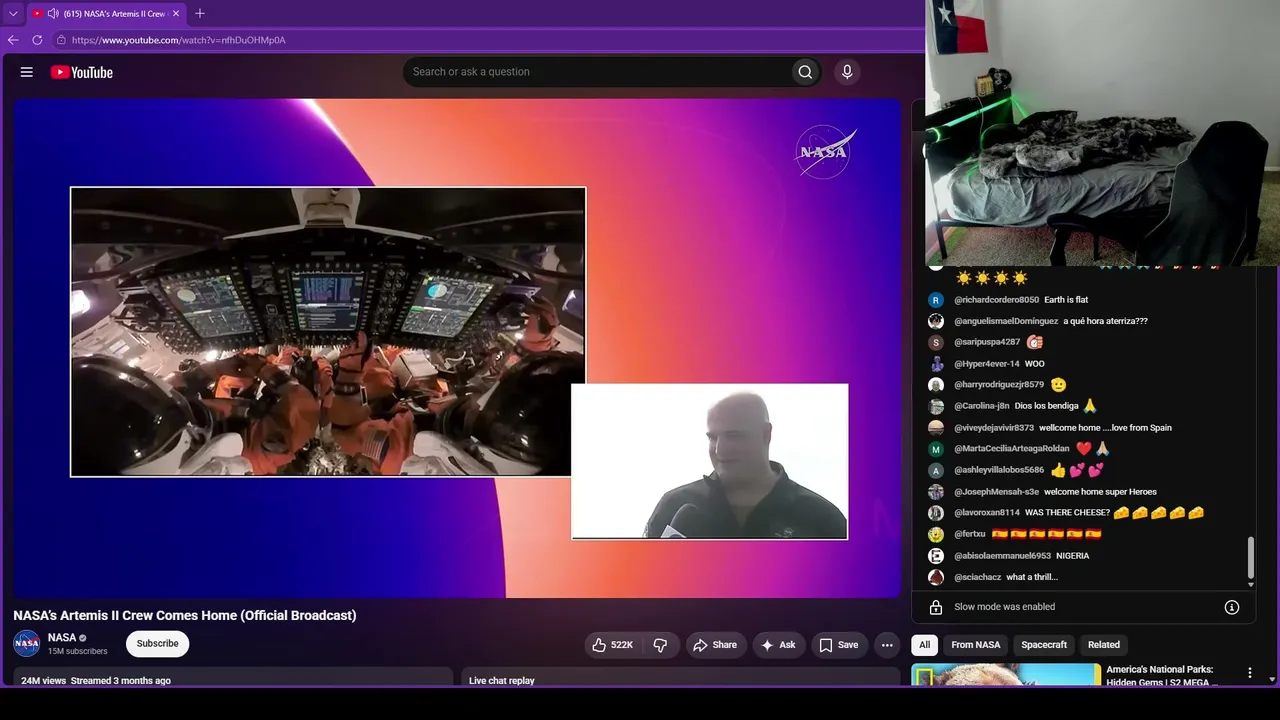Open the YouTube guide hamburger menu
This screenshot has height=720, width=1280.
pos(27,72)
